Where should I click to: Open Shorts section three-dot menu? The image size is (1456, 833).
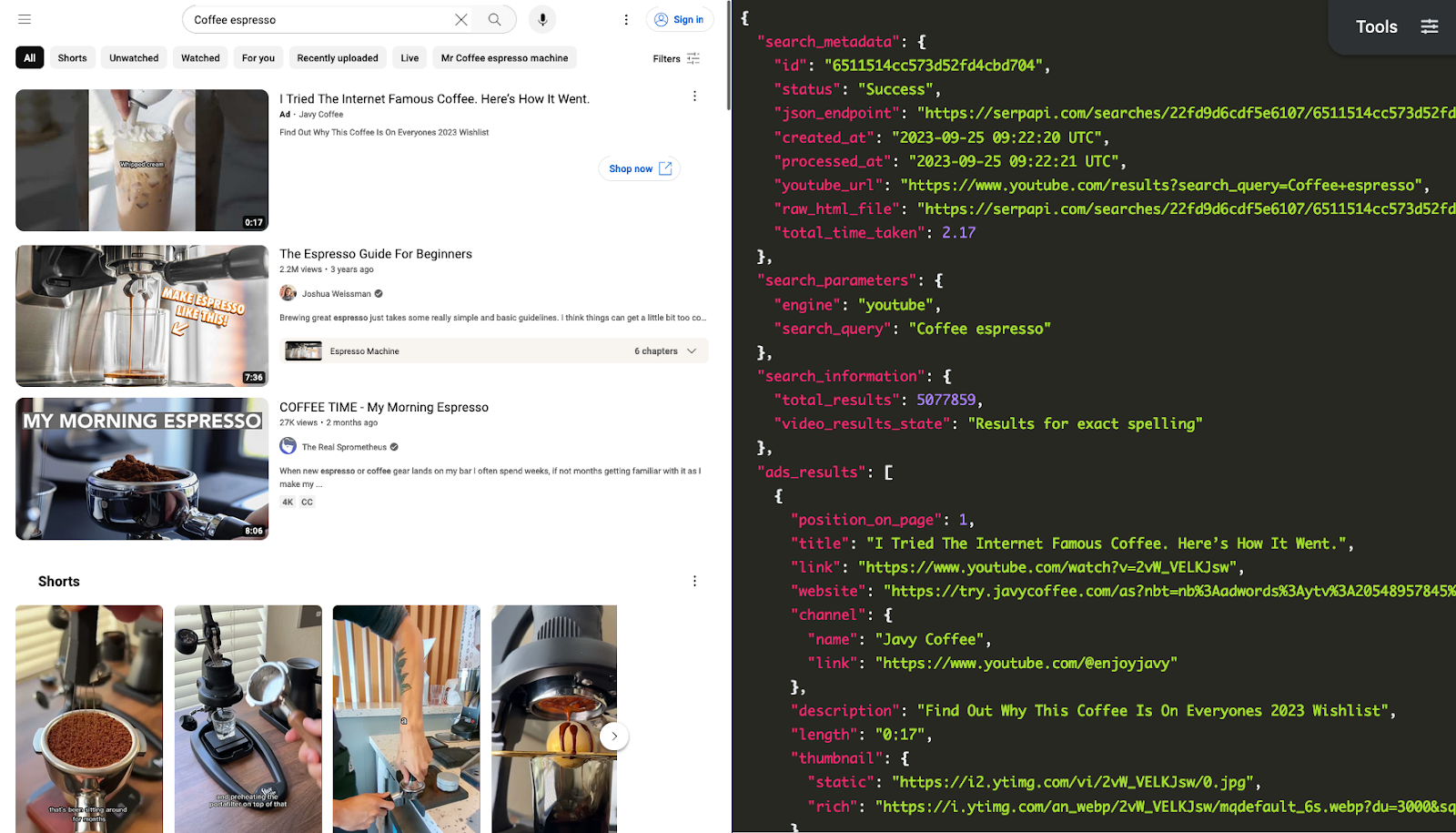(x=694, y=581)
